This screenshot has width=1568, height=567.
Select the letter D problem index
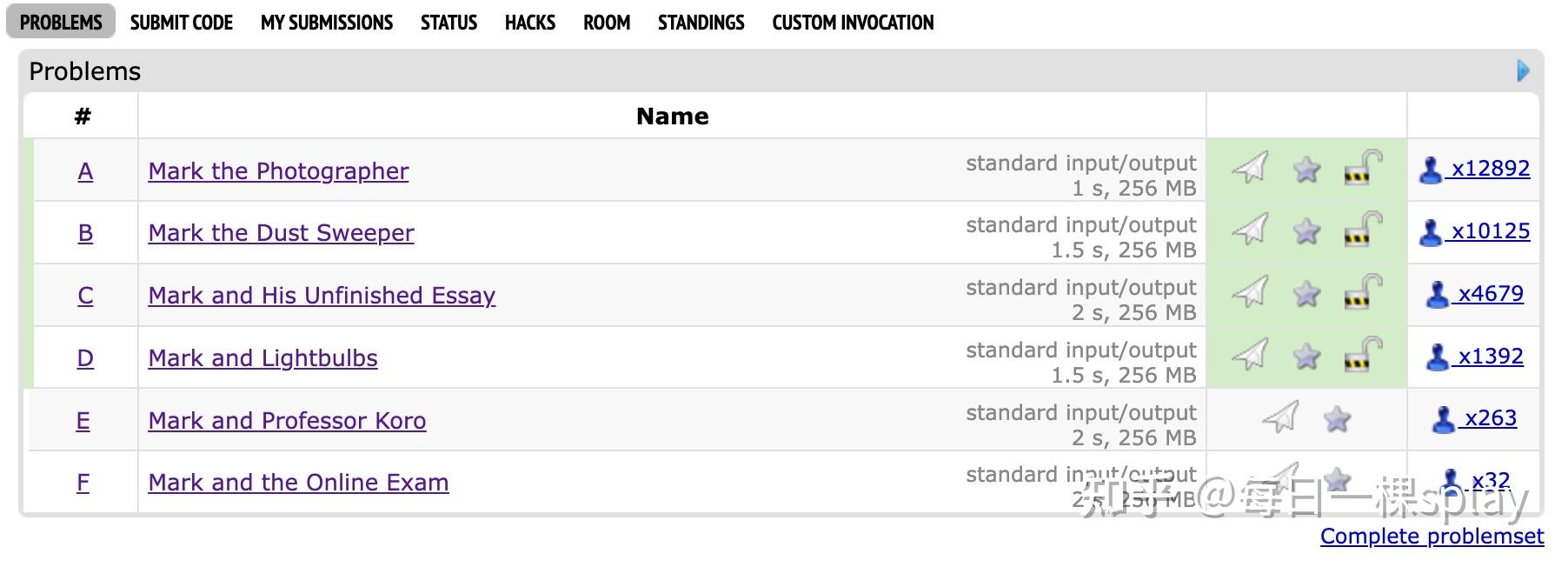point(83,357)
